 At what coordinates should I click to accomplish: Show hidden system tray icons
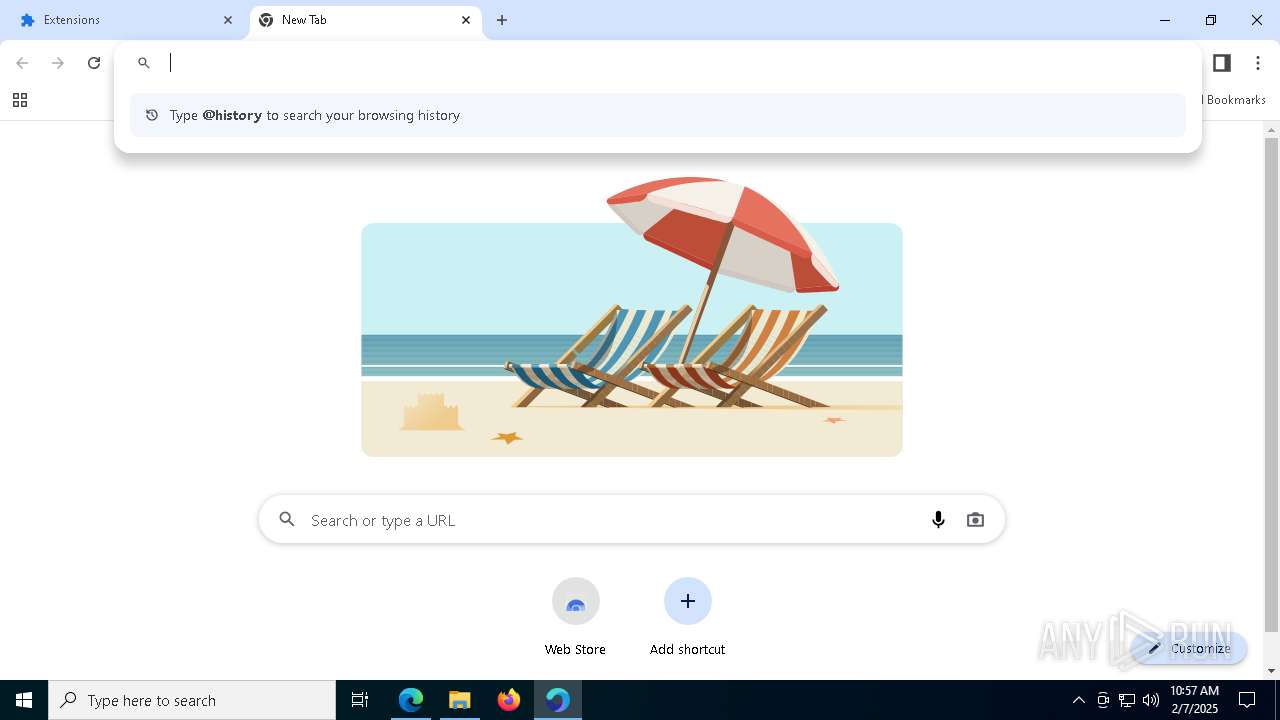click(1078, 700)
